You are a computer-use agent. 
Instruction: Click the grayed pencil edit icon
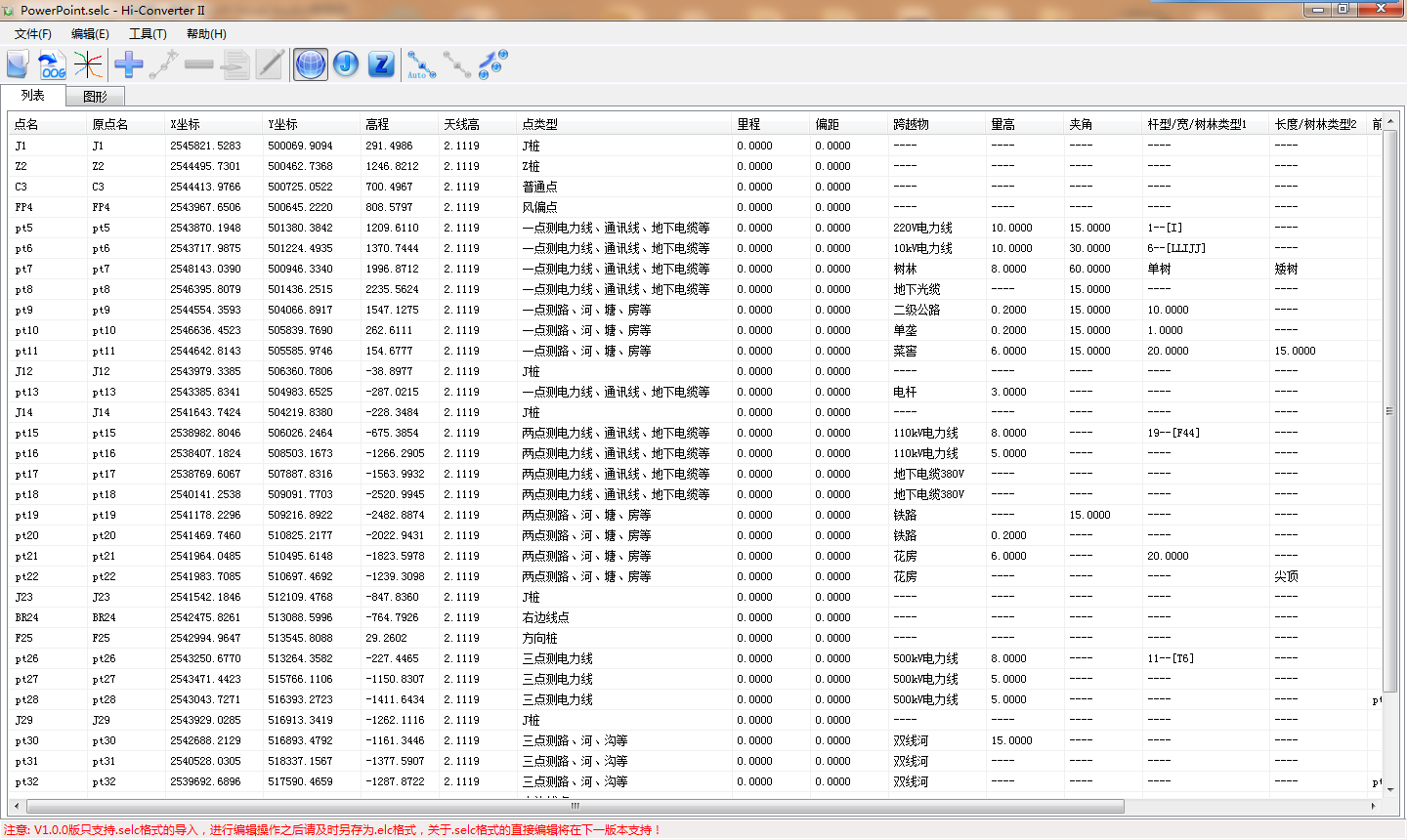270,65
